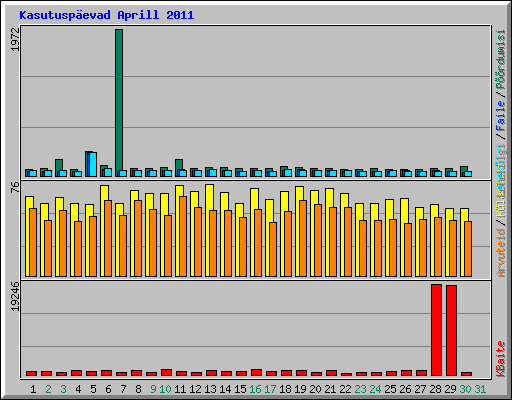Viewport: 512px width, 400px height.
Task: Click the 1972 y-axis value
Action: (15, 39)
